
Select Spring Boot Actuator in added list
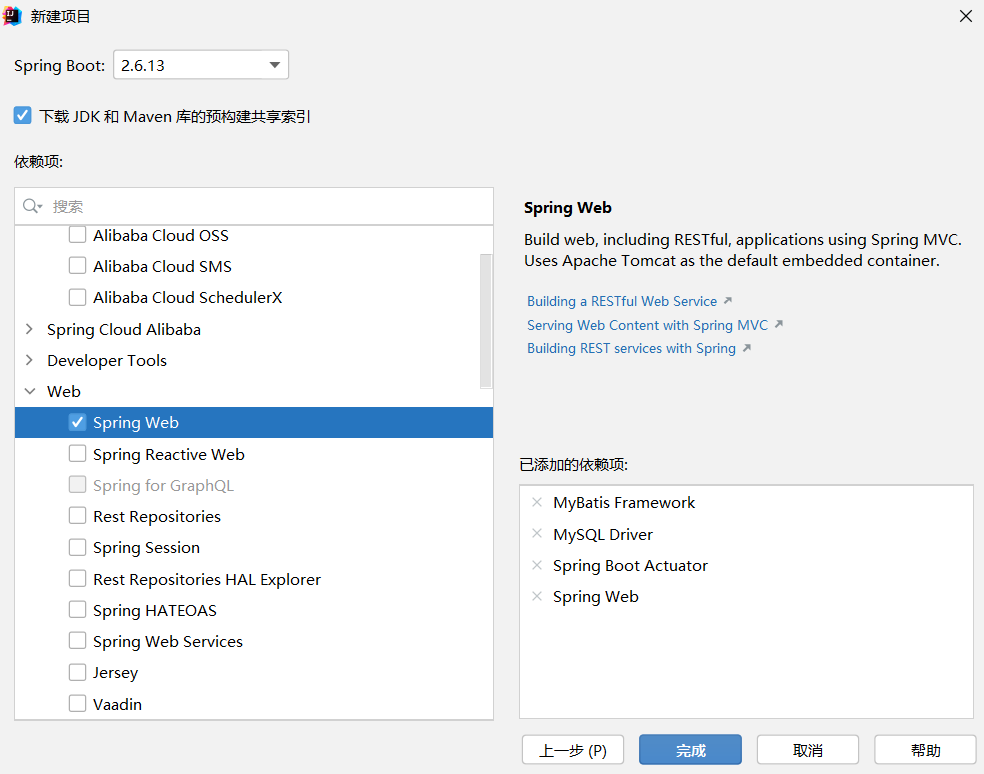(x=630, y=566)
